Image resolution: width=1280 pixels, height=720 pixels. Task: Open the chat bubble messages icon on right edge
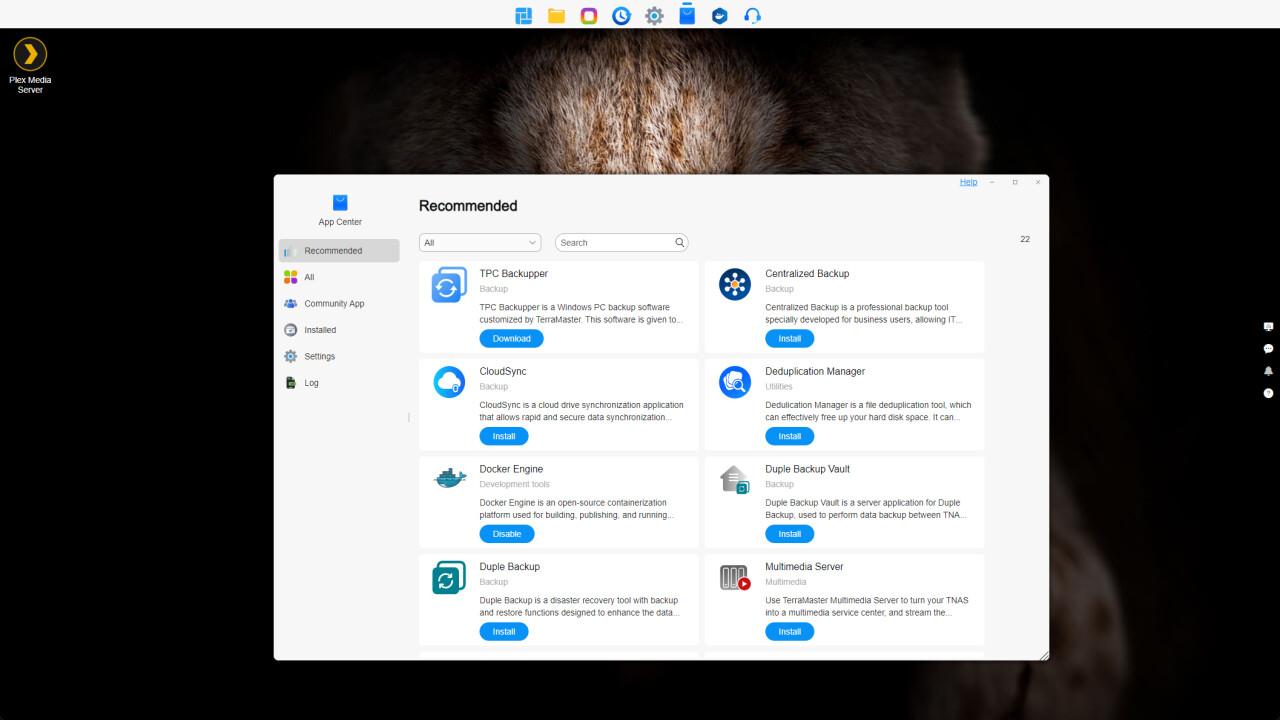pyautogui.click(x=1268, y=349)
